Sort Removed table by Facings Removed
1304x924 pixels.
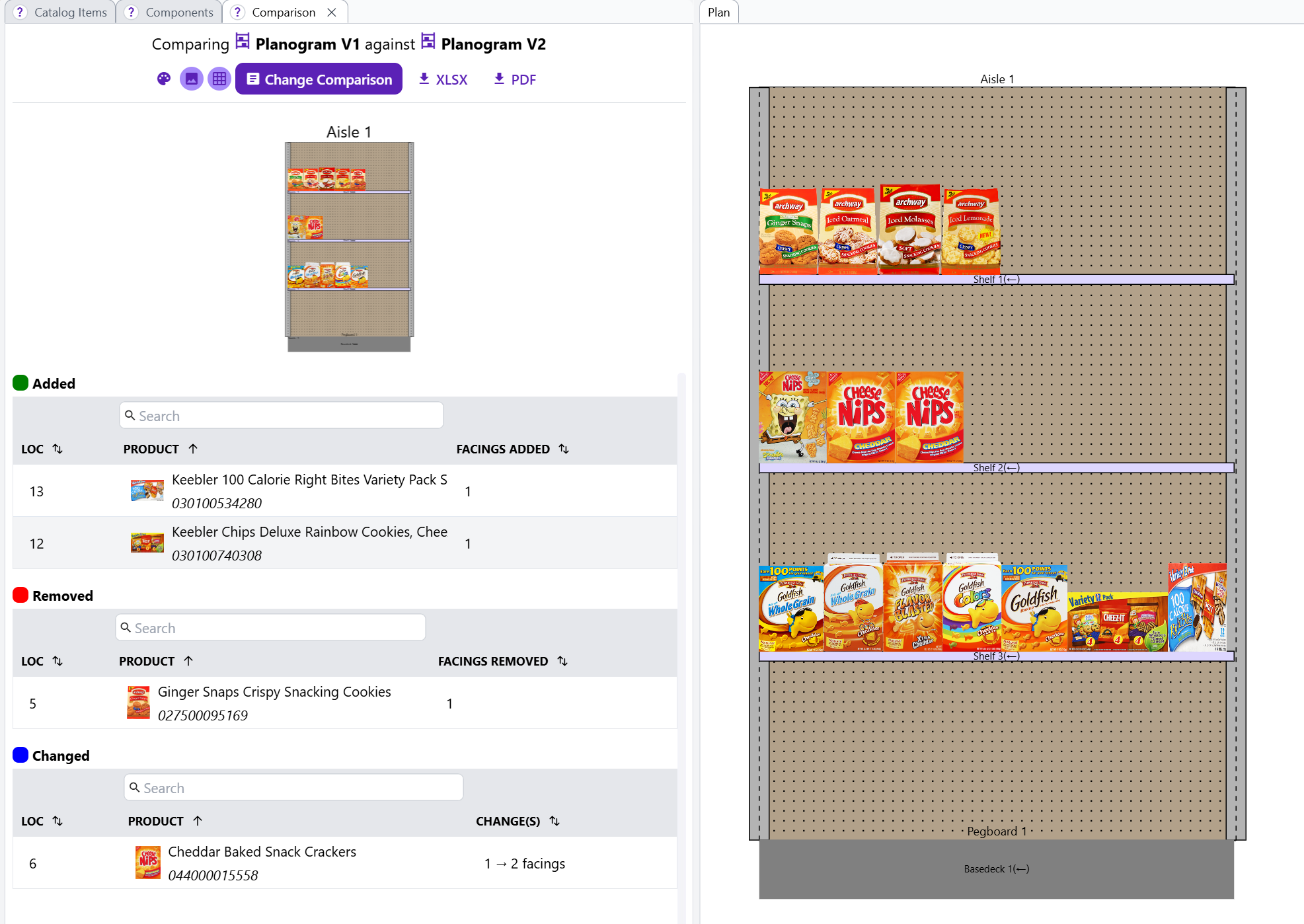[x=562, y=661]
